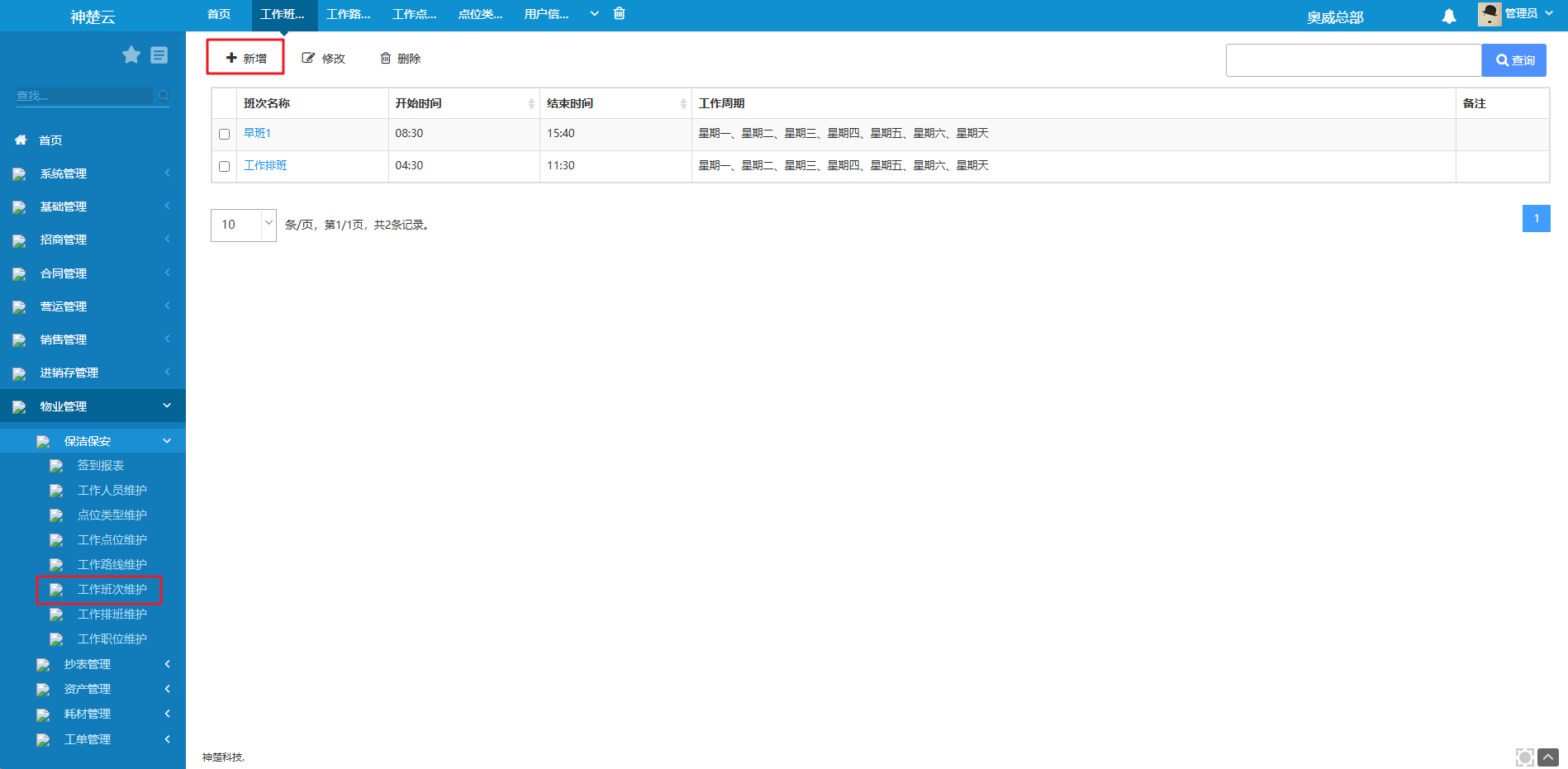Open 早班1 shift link
This screenshot has height=769, width=1568.
pyautogui.click(x=257, y=134)
